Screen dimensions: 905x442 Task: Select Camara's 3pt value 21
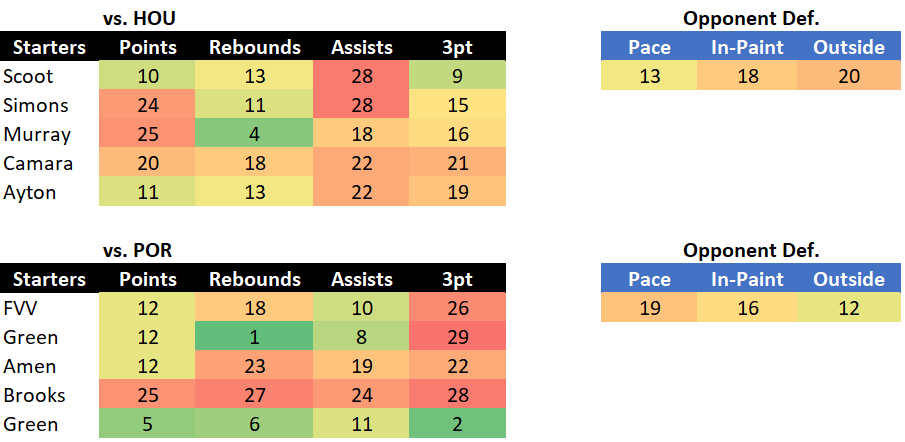click(457, 163)
